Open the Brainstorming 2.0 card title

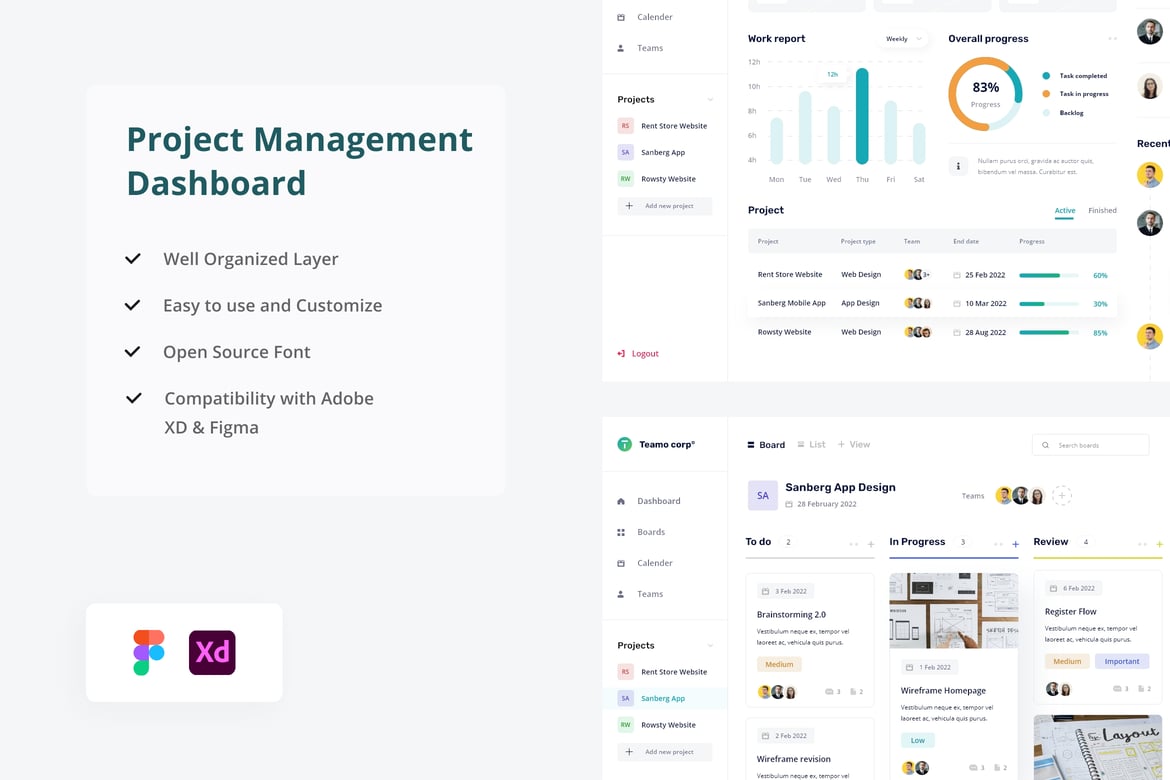tap(791, 615)
